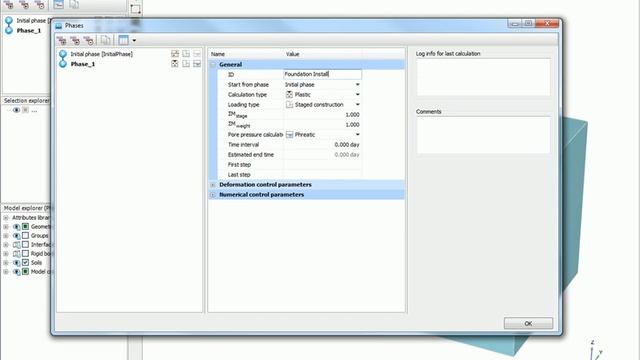Open the Start from phase dropdown
This screenshot has width=640, height=360.
[x=358, y=84]
